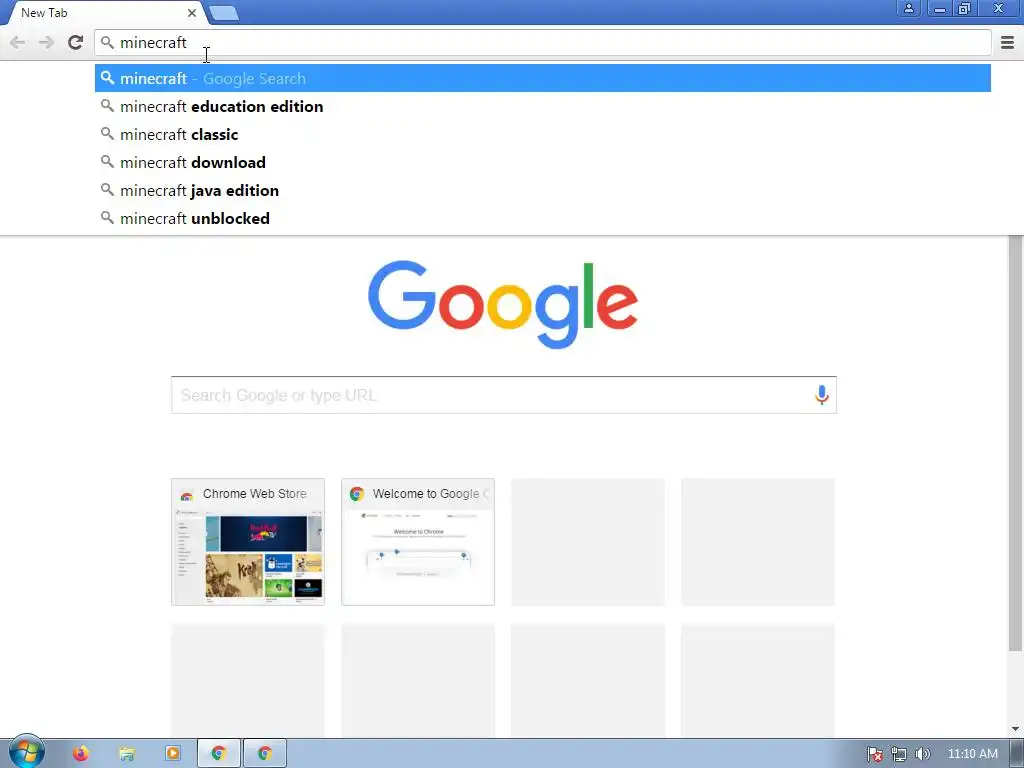The image size is (1024, 768).
Task: Choose the 'minecraft education edition' suggestion
Action: [x=543, y=106]
